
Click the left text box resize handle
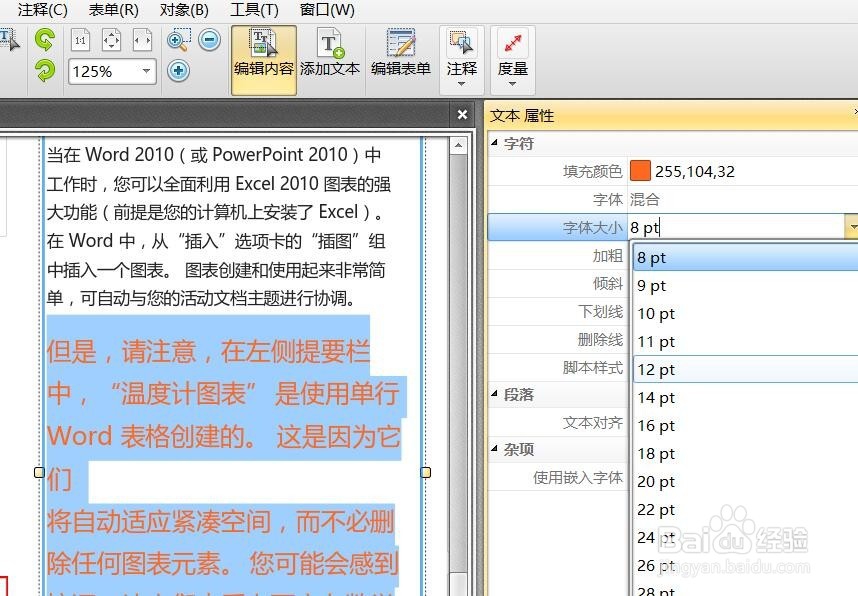click(39, 472)
